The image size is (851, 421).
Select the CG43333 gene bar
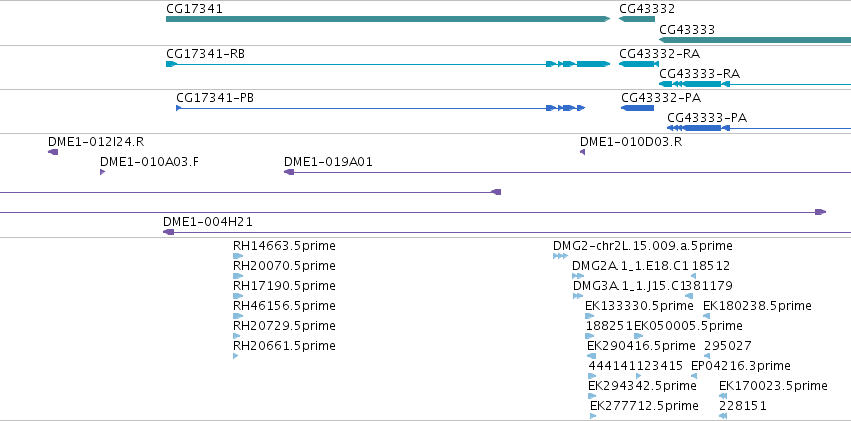click(755, 40)
